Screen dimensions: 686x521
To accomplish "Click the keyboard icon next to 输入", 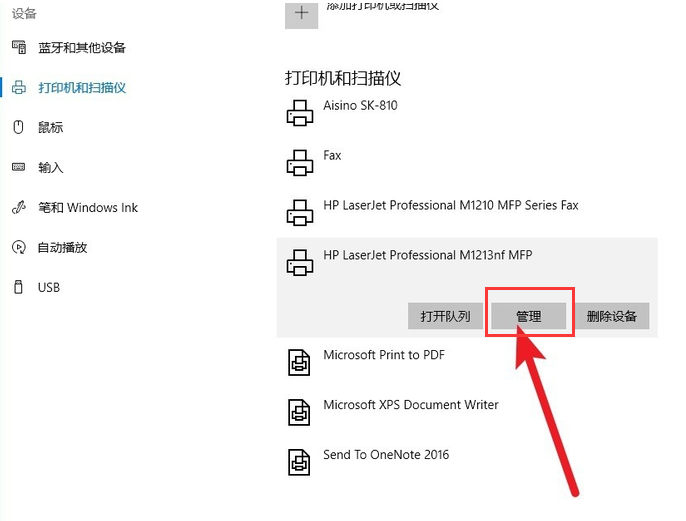I will click(x=18, y=167).
